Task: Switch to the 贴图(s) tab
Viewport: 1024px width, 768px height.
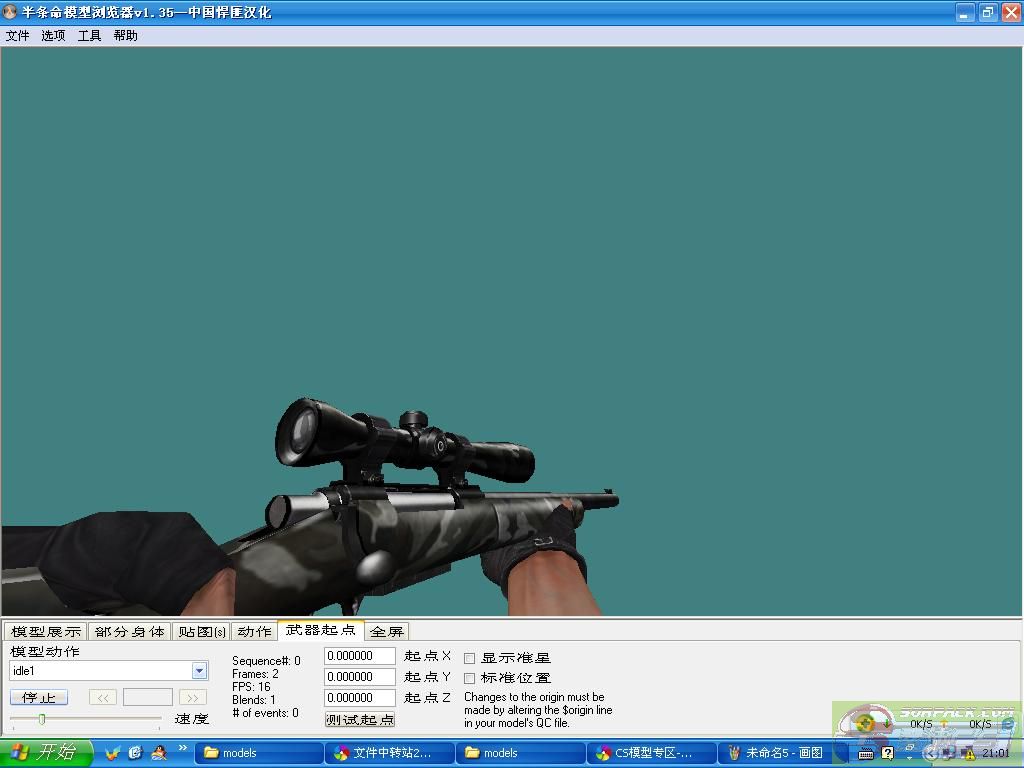Action: tap(201, 632)
